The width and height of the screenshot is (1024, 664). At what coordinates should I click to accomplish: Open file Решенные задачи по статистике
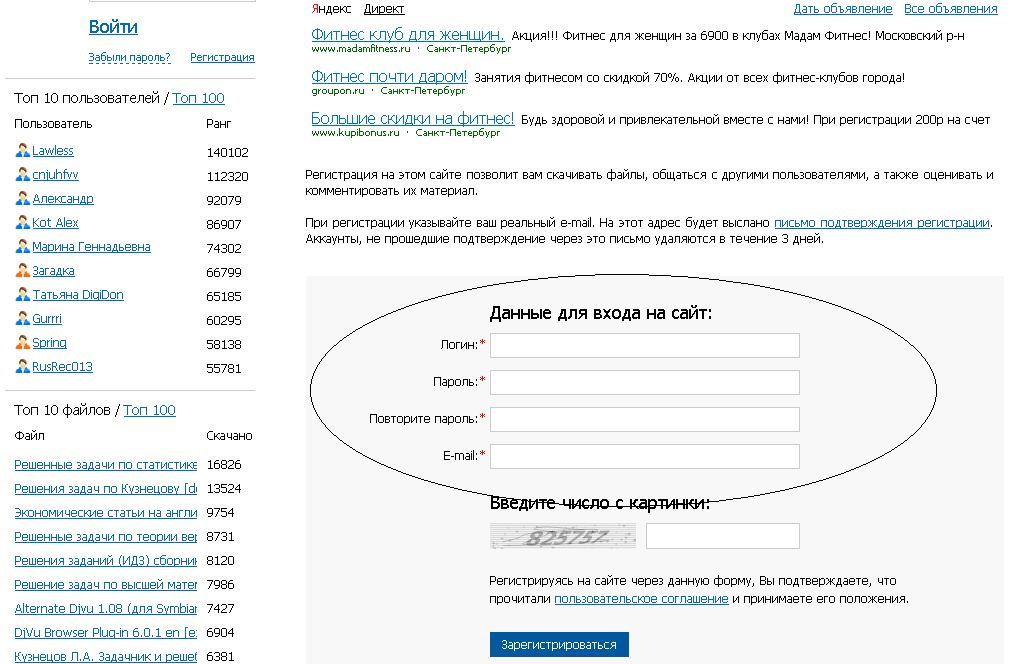(x=106, y=465)
